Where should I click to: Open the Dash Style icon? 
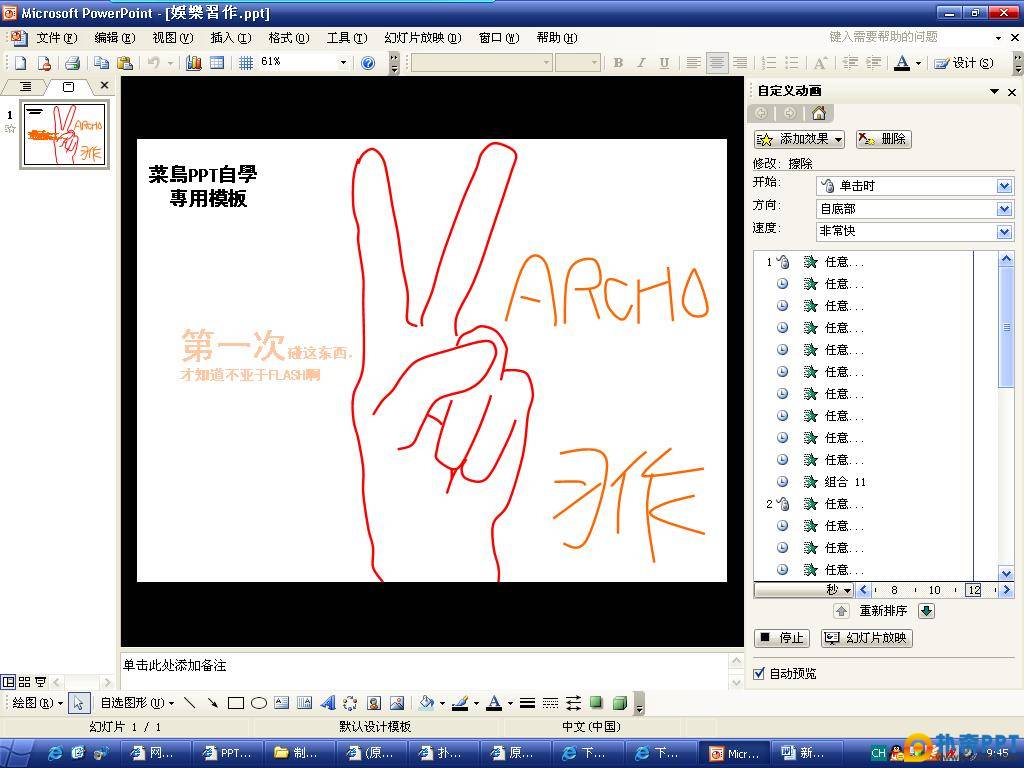coord(551,703)
